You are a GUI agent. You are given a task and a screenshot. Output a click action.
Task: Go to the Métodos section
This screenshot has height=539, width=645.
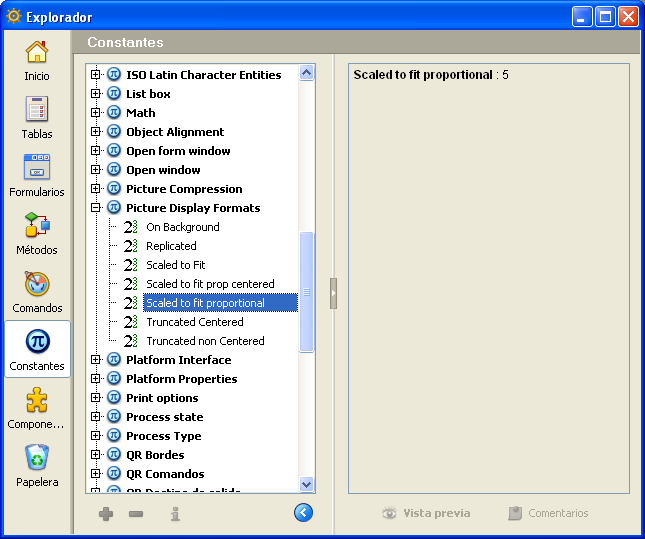(36, 233)
